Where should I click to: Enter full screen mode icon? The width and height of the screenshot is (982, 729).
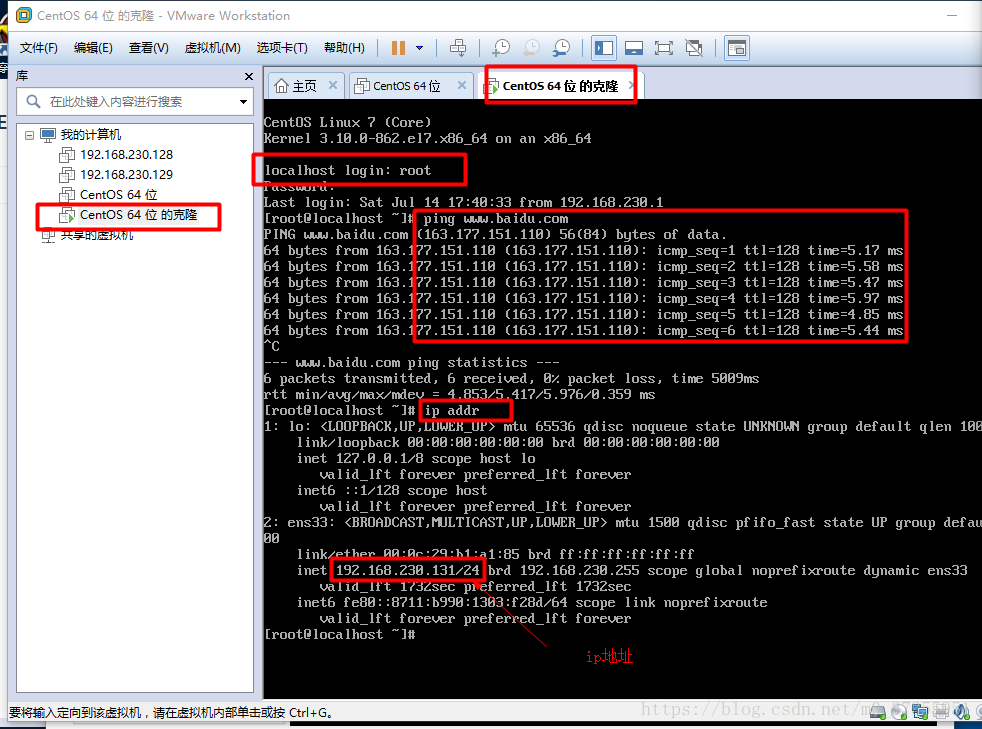pos(664,48)
